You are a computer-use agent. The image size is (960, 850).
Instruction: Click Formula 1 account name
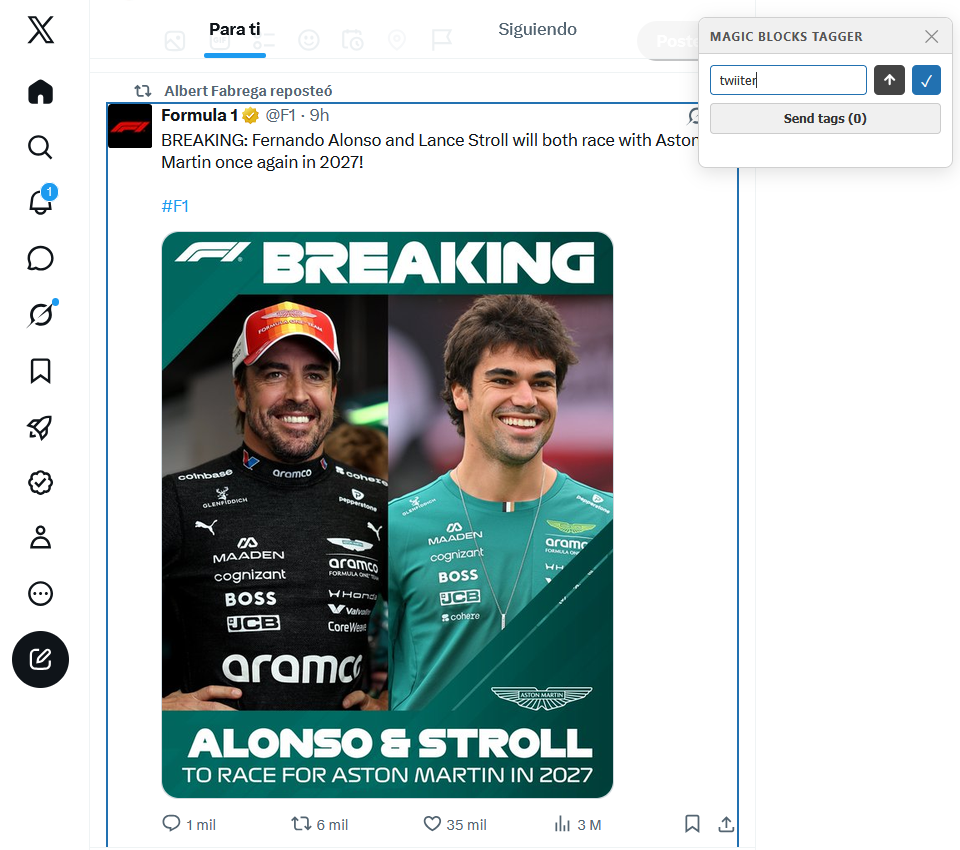click(x=200, y=115)
